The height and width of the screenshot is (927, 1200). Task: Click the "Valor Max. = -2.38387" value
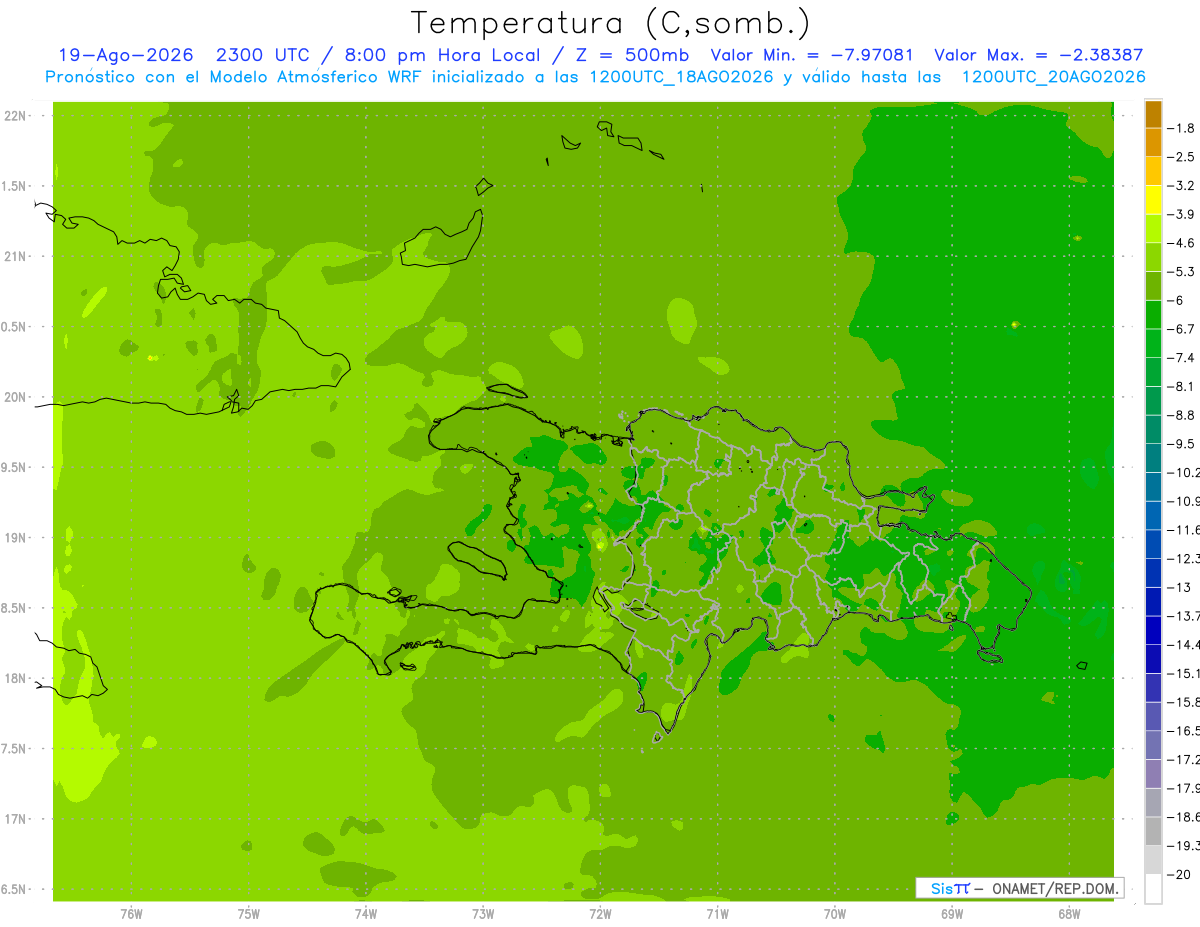(x=1039, y=55)
